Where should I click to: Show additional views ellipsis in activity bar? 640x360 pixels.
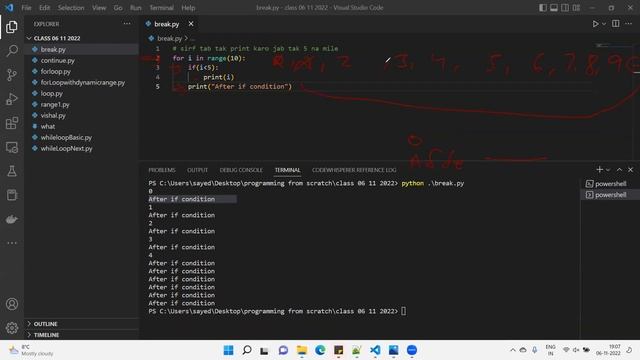(12, 243)
